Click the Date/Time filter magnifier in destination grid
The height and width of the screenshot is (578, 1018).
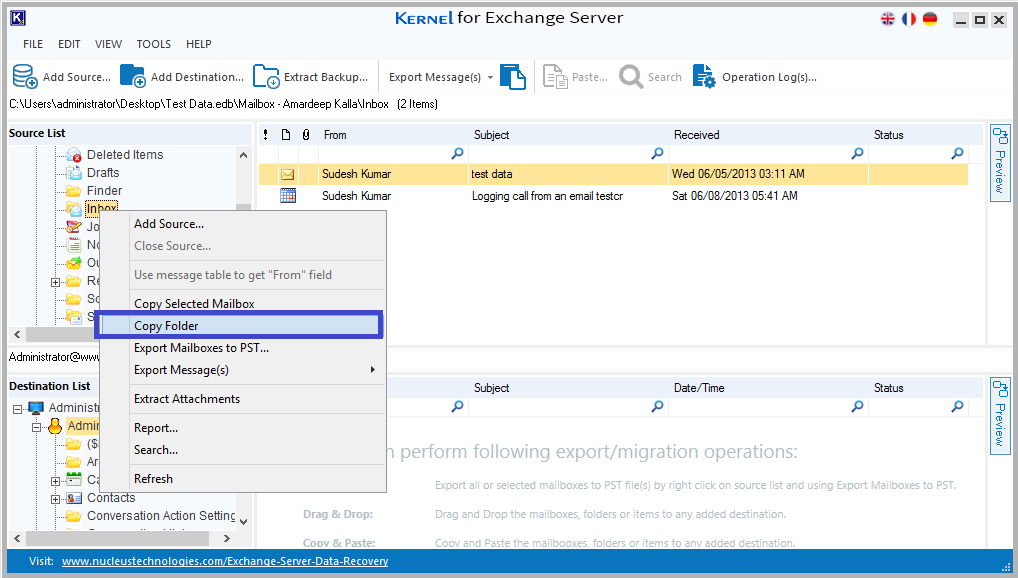858,406
